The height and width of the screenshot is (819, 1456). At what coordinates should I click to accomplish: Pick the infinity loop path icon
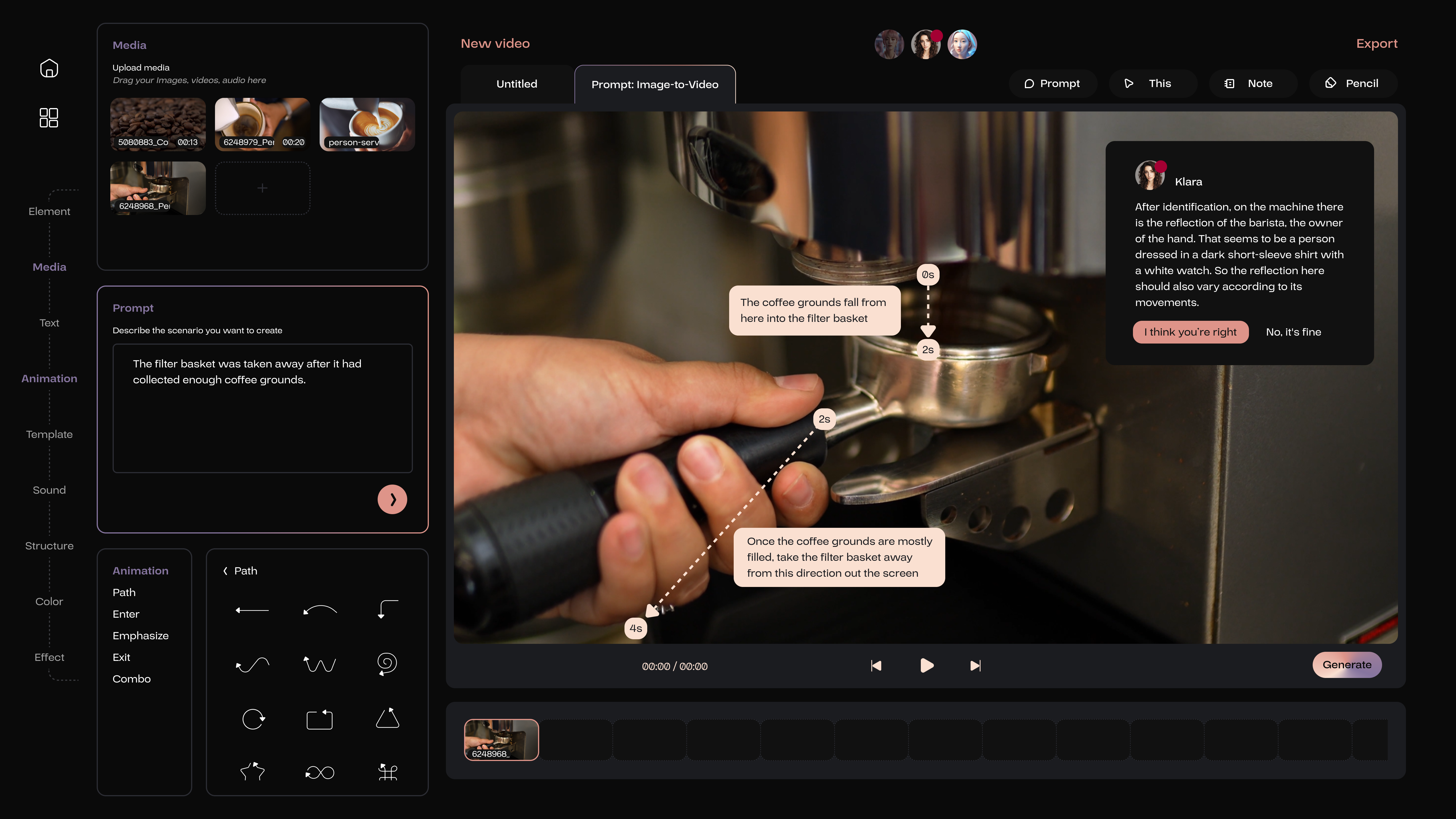[320, 772]
